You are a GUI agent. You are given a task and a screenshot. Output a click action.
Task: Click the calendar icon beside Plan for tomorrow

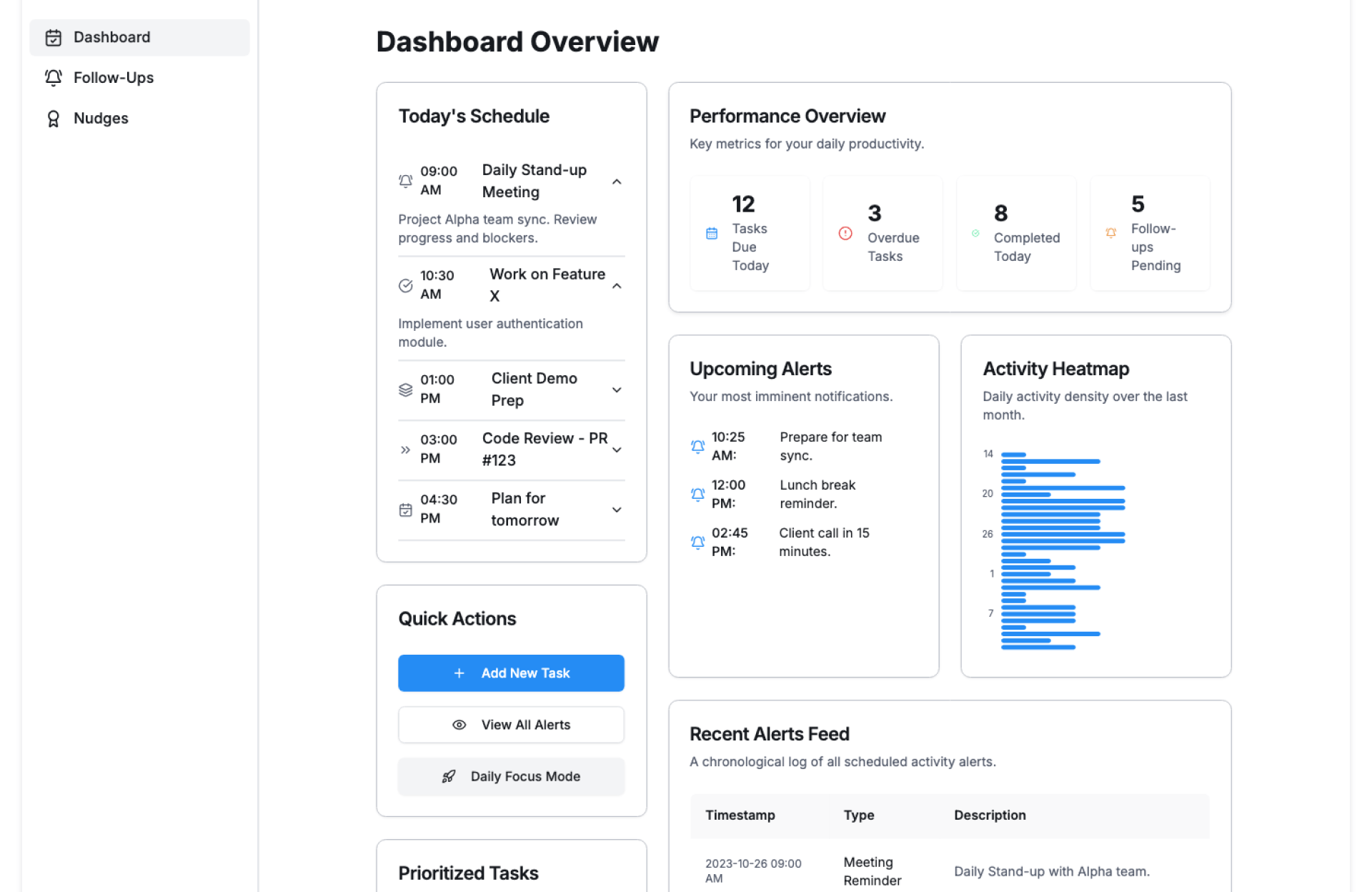pos(405,510)
